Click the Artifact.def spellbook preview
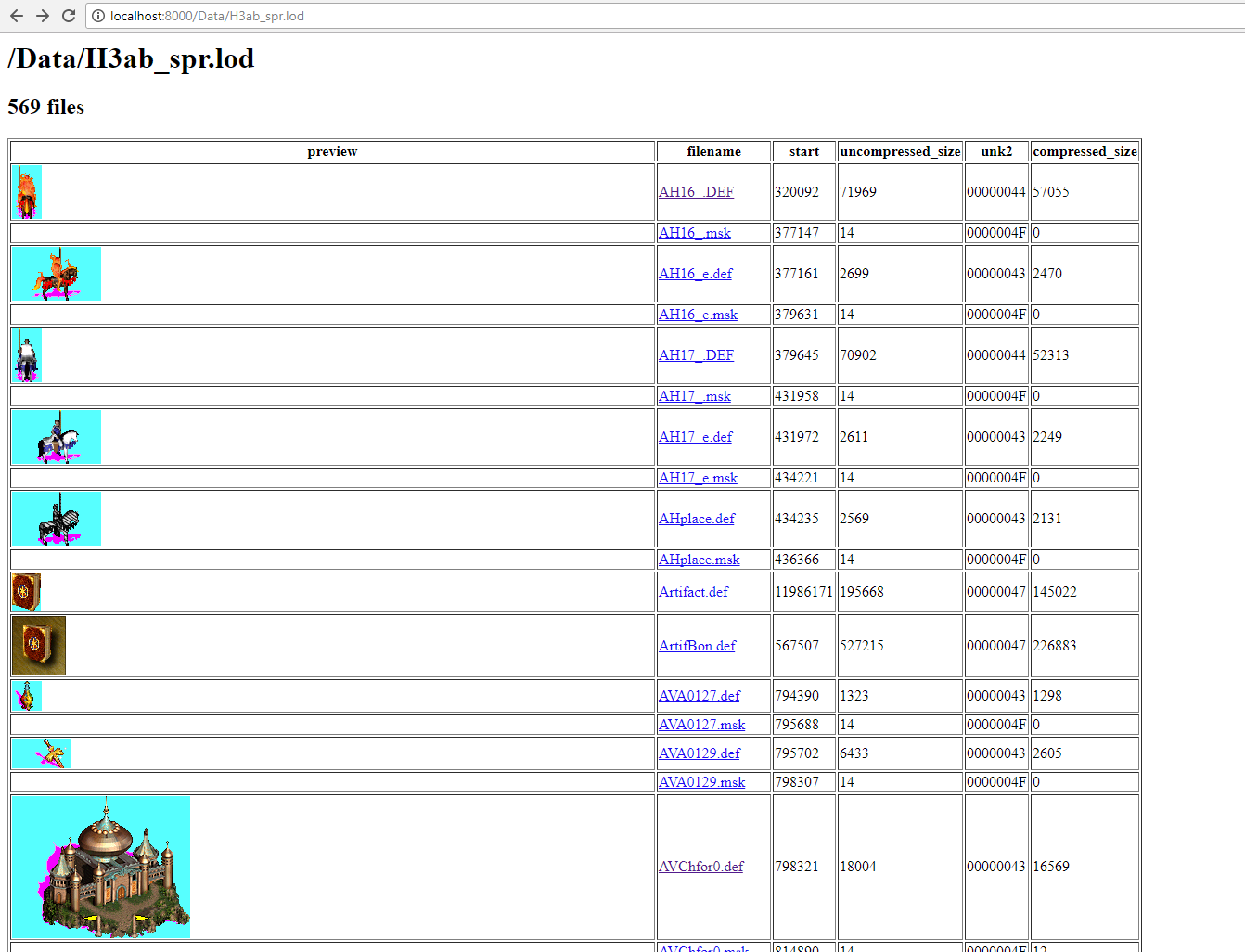Viewport: 1245px width, 952px height. tap(26, 592)
